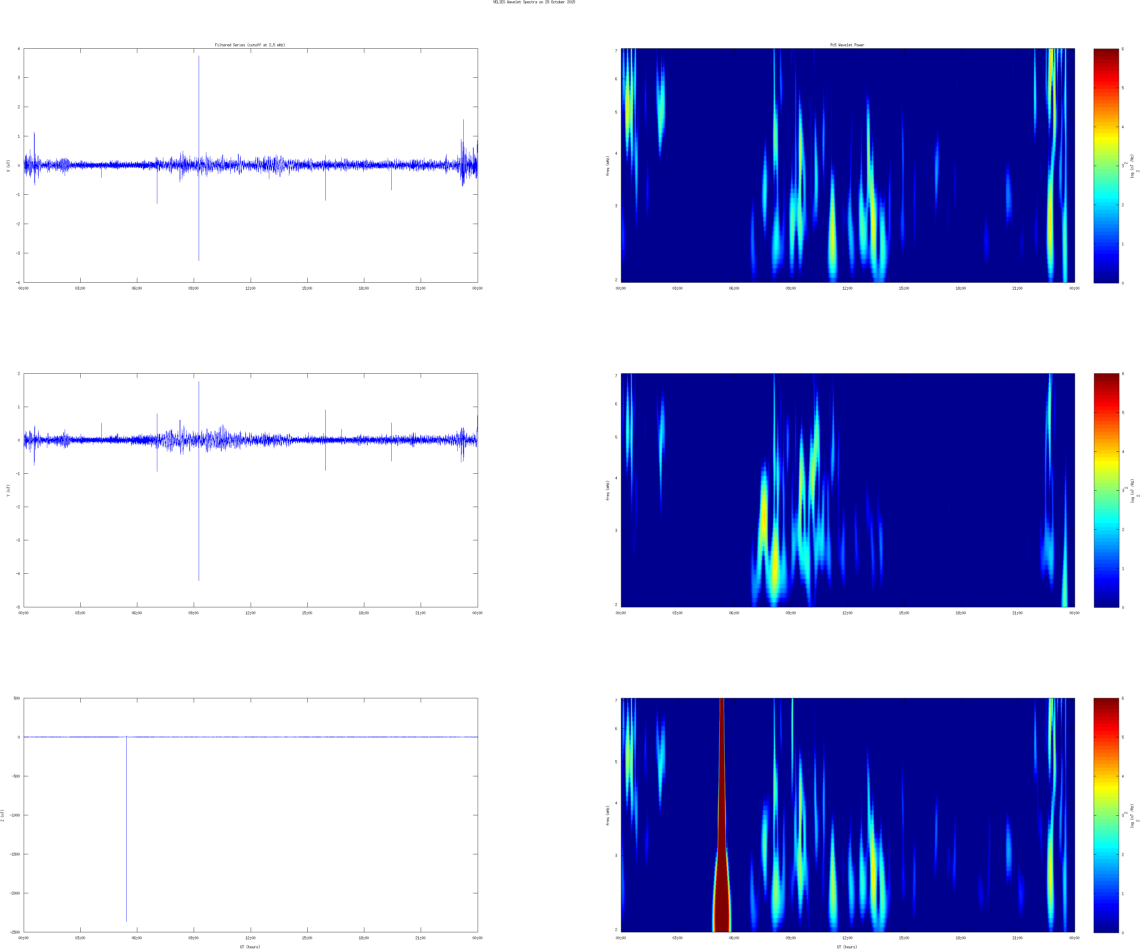The image size is (1140, 949).
Task: Click the Z (nT) vertical axis label
Action: (x=3, y=814)
